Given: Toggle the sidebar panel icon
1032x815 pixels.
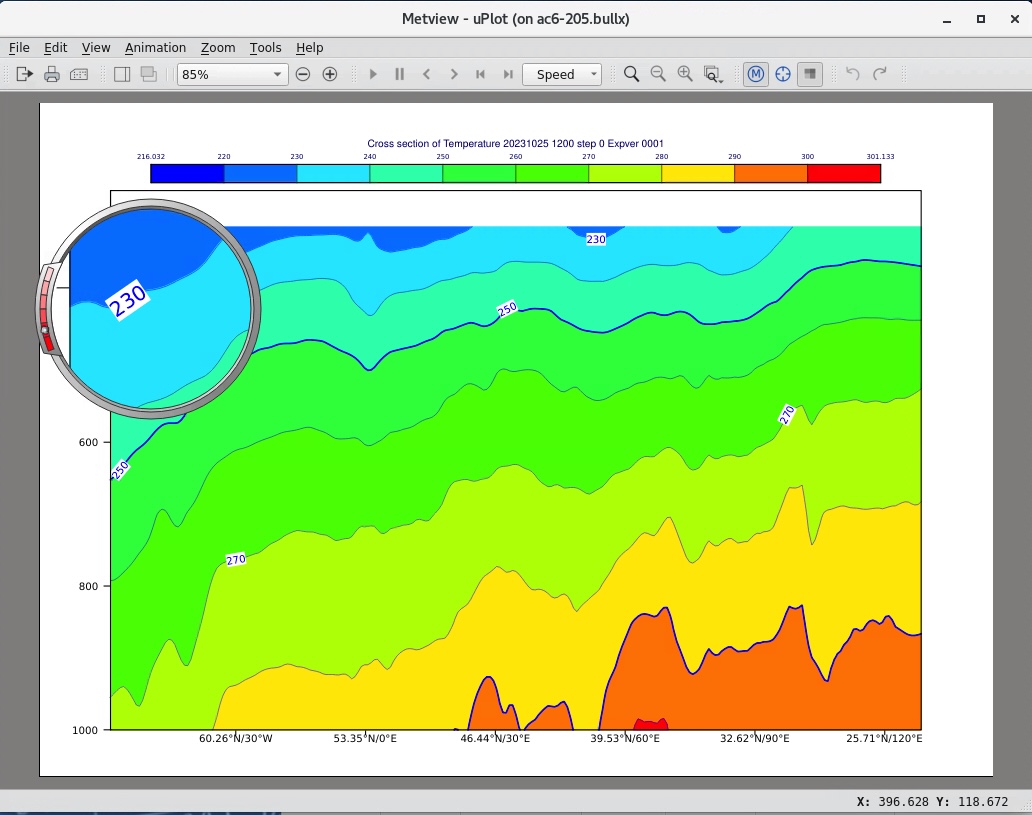Looking at the screenshot, I should coord(122,74).
